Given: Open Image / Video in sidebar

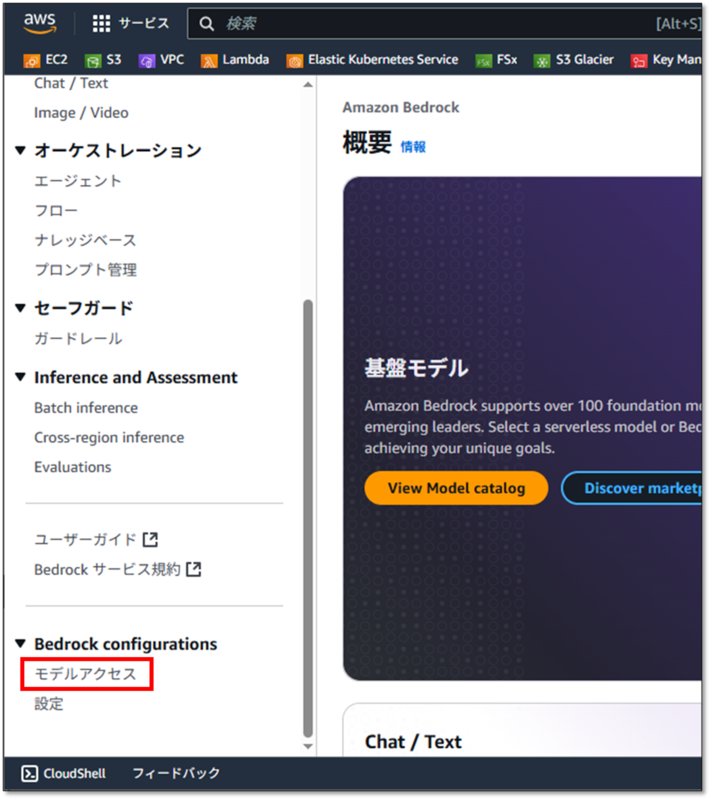Looking at the screenshot, I should pyautogui.click(x=81, y=113).
